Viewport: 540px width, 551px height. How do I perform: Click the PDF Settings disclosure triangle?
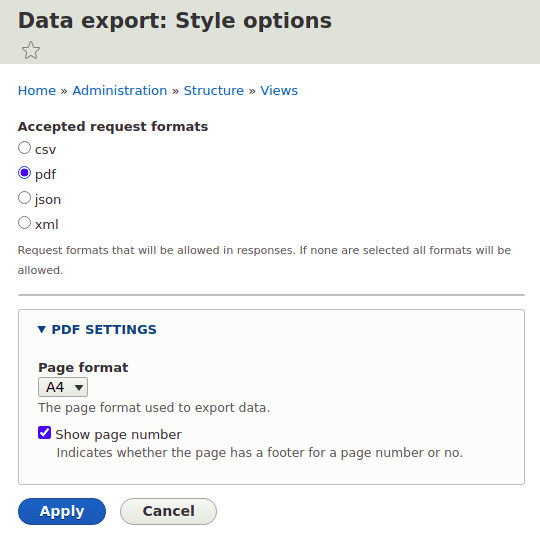click(x=41, y=330)
